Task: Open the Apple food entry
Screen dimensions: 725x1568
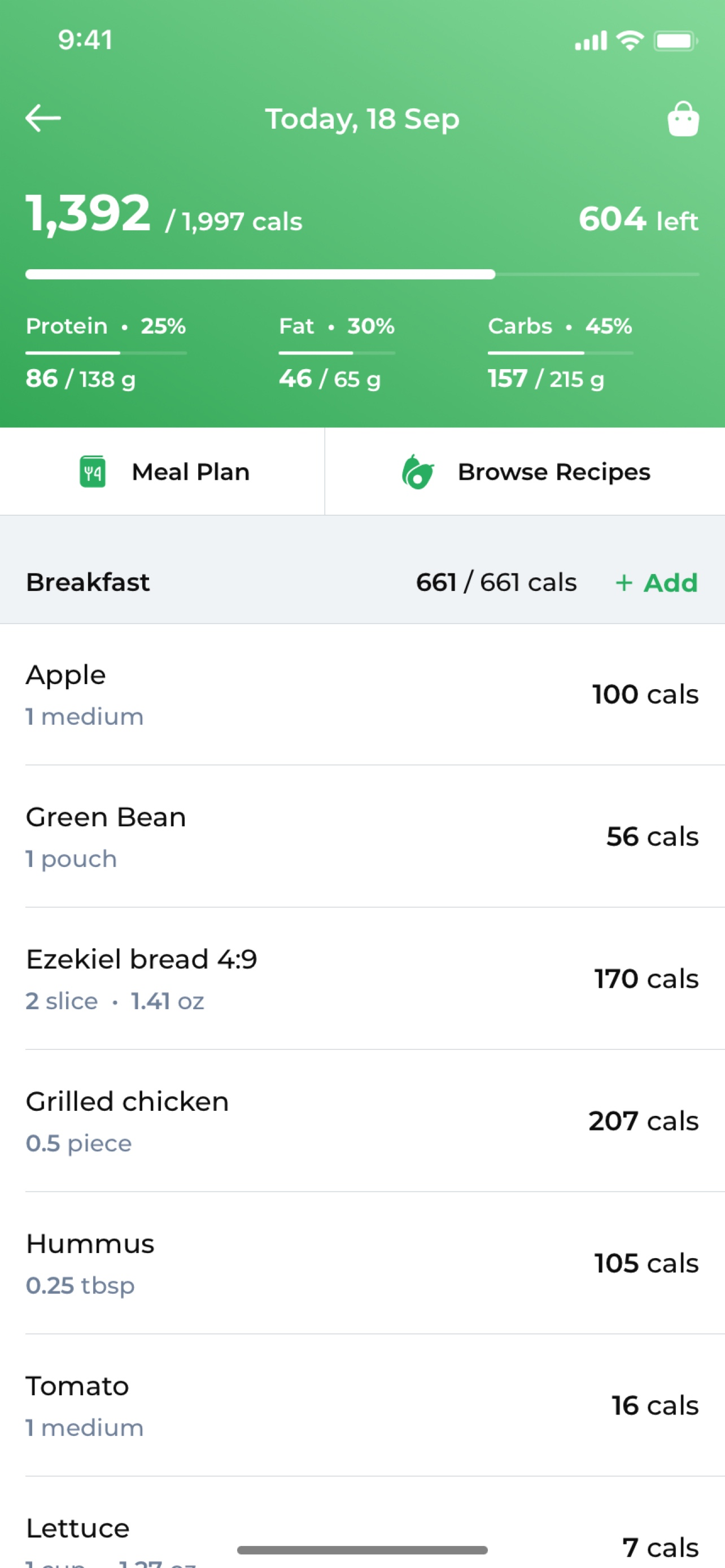Action: coord(362,694)
